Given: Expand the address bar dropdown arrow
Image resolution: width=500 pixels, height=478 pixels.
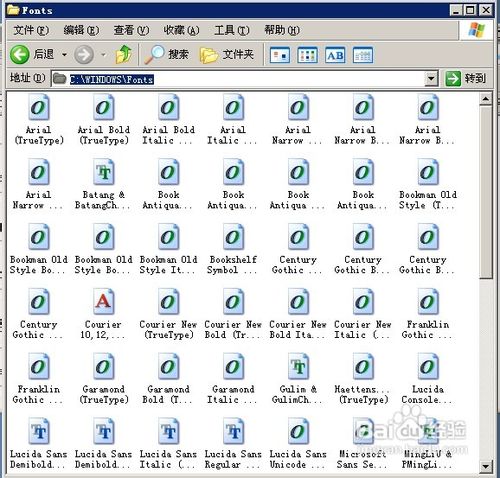Looking at the screenshot, I should click(431, 79).
